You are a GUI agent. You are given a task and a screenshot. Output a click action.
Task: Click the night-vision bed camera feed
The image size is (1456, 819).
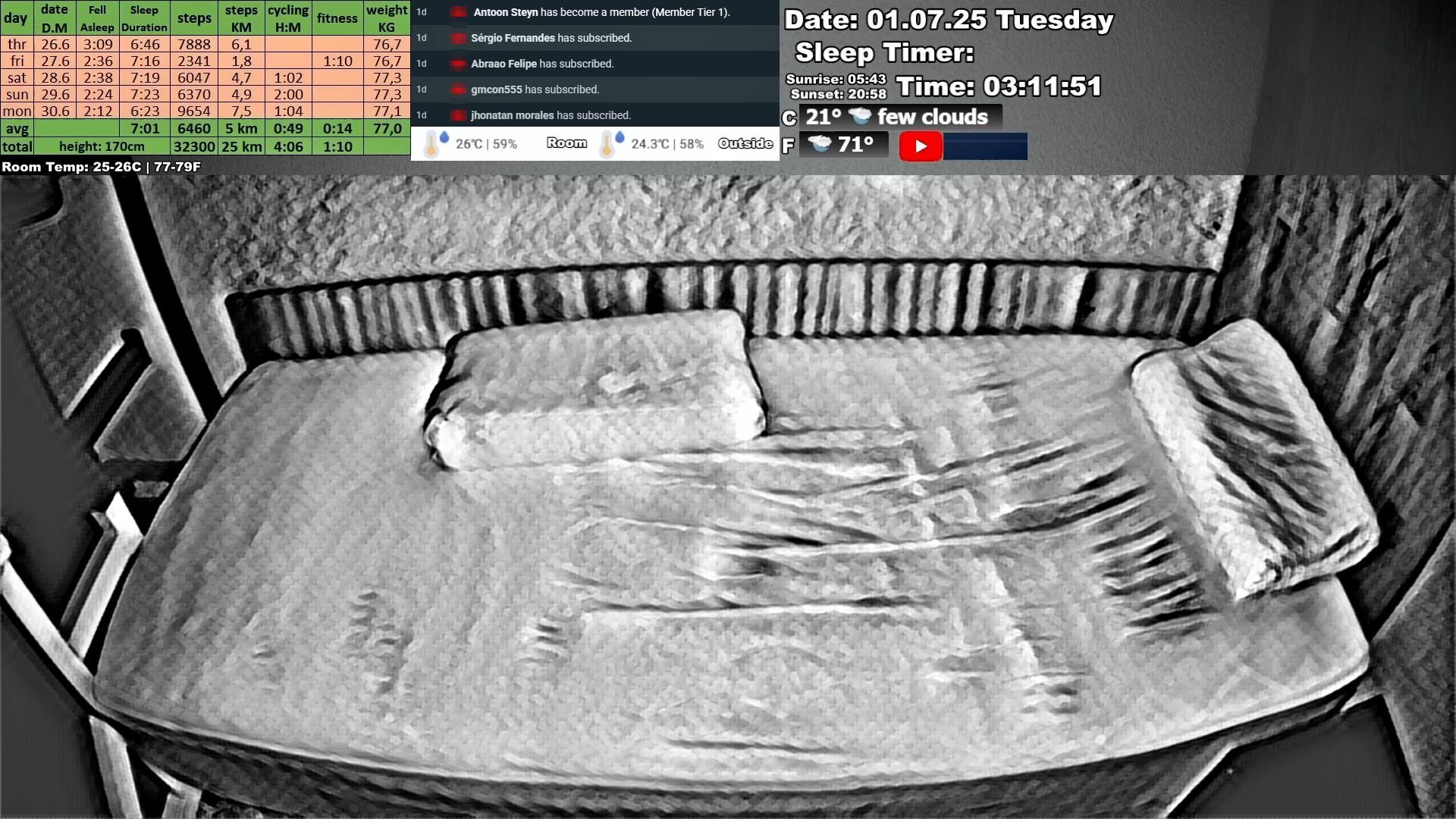click(x=728, y=497)
